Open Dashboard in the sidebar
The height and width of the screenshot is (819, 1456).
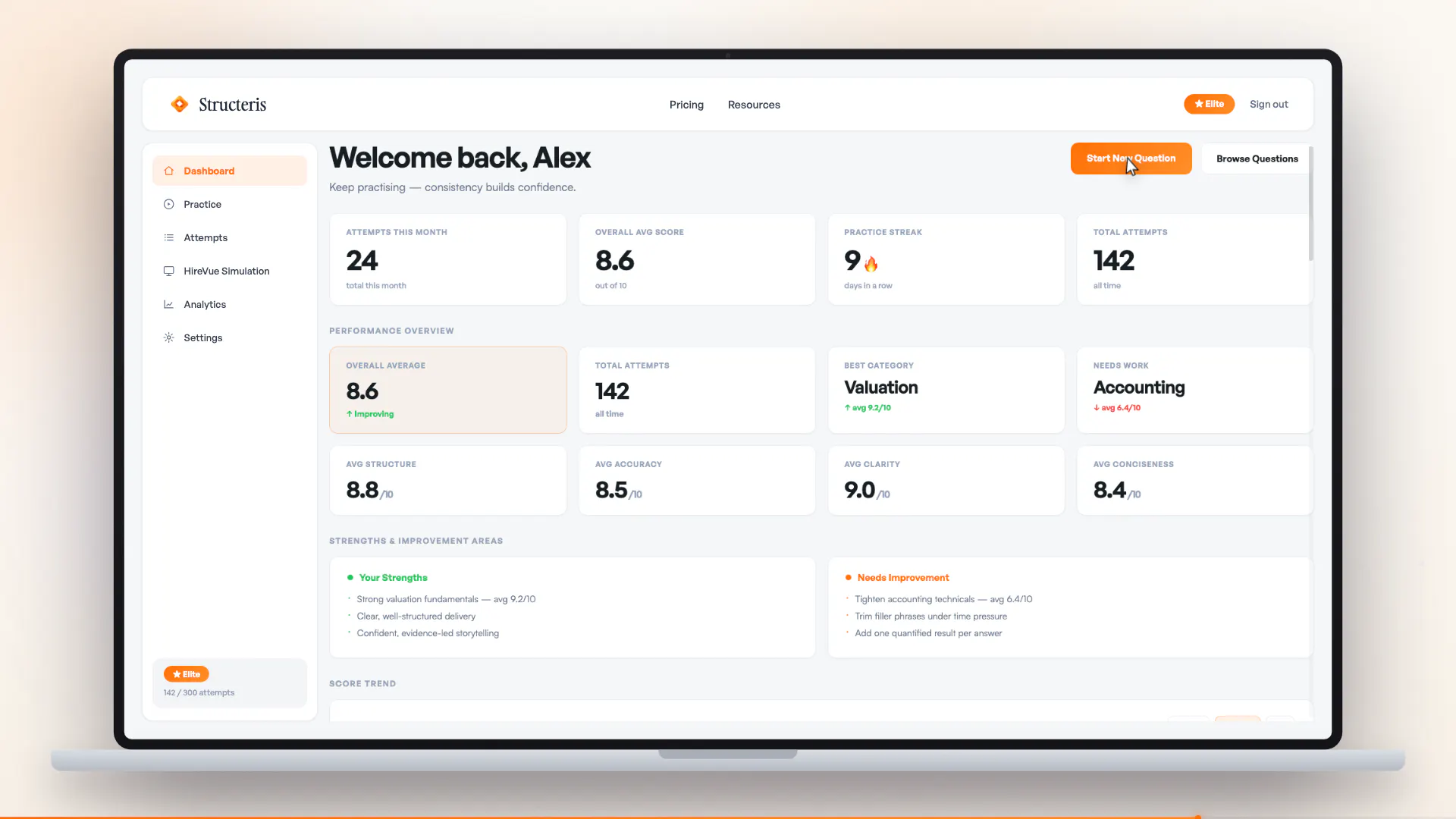click(230, 171)
